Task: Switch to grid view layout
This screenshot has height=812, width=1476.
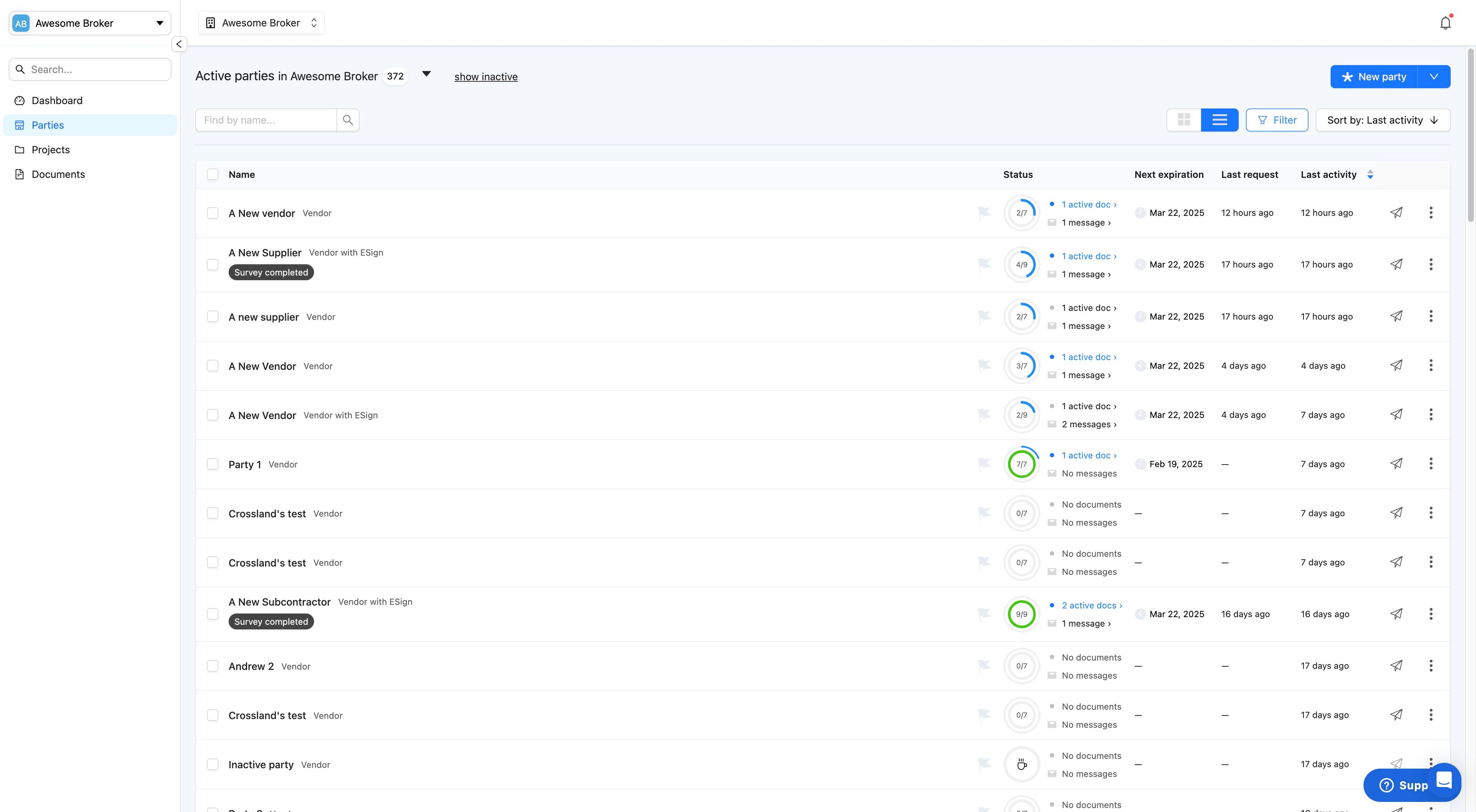Action: click(1184, 120)
